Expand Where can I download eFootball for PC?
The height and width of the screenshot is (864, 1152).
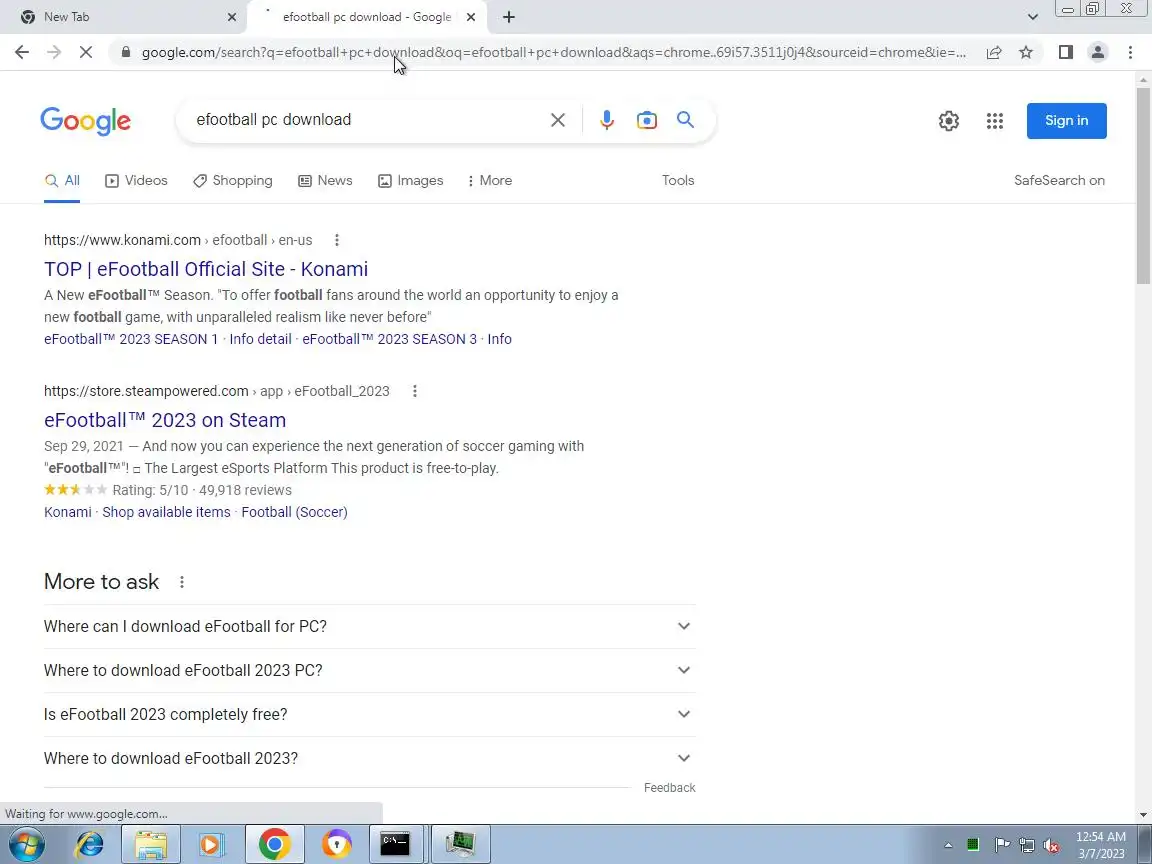370,627
